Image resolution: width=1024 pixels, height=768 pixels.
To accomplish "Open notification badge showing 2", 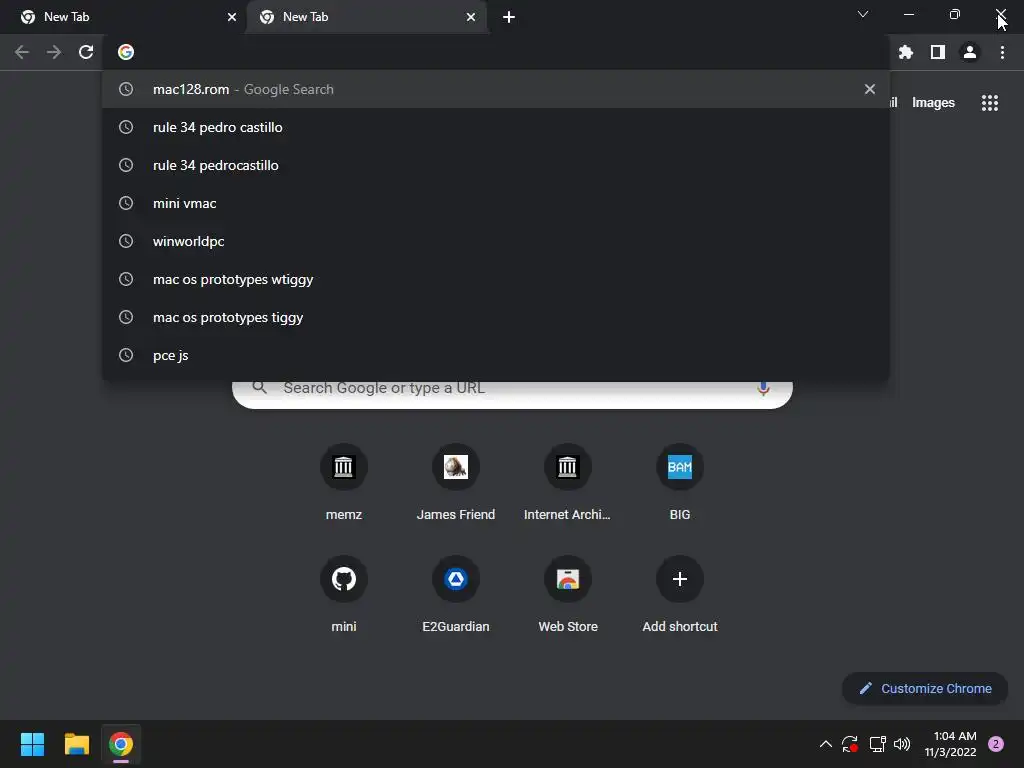I will [x=996, y=744].
